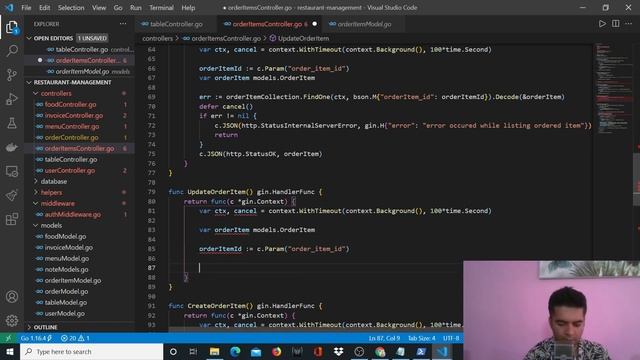Collapse the Open Editors section
This screenshot has width=640, height=360.
29,38
